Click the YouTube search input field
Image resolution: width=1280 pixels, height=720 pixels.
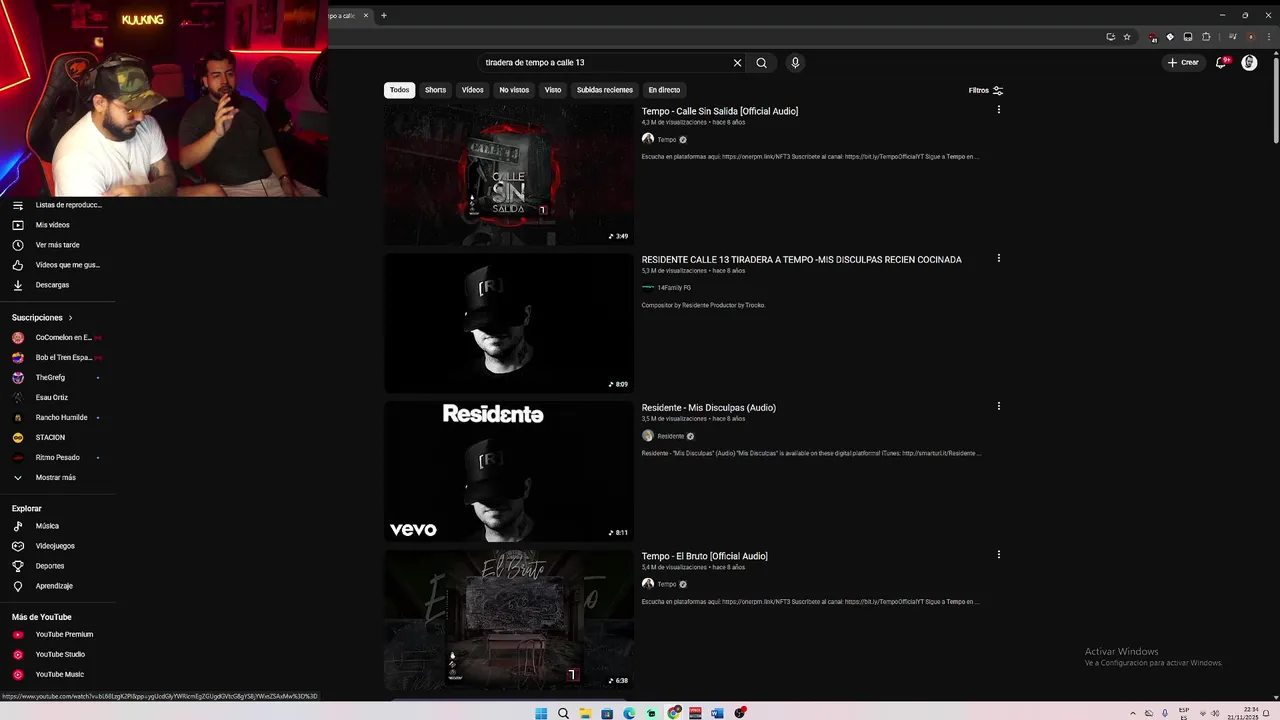(605, 62)
